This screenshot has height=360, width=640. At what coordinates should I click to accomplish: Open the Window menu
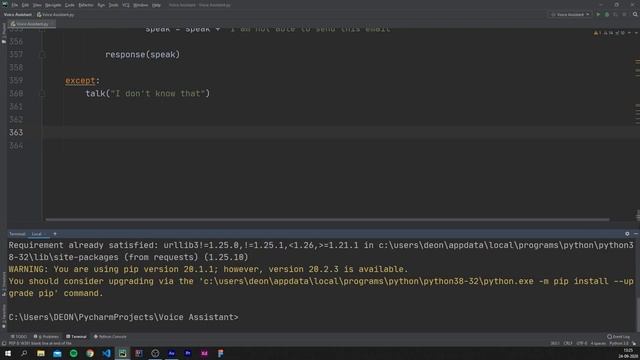141,5
